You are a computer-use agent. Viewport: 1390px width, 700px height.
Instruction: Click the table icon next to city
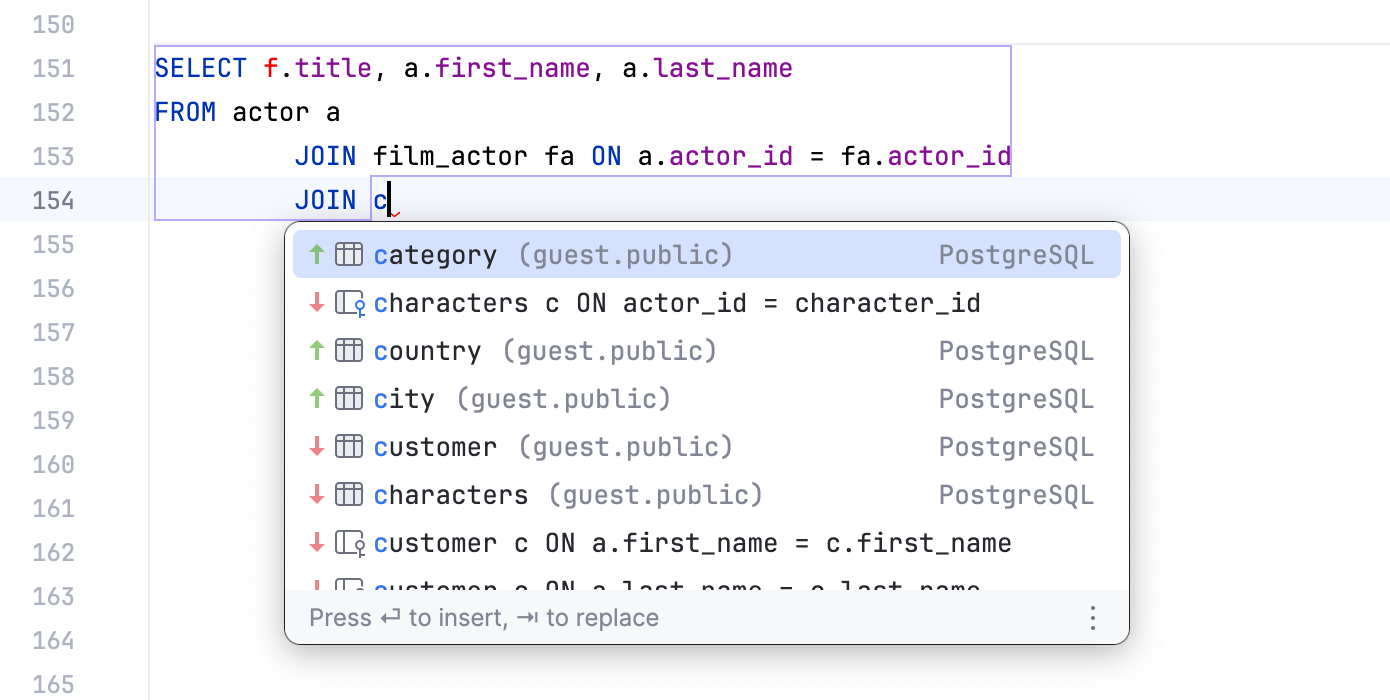point(348,399)
